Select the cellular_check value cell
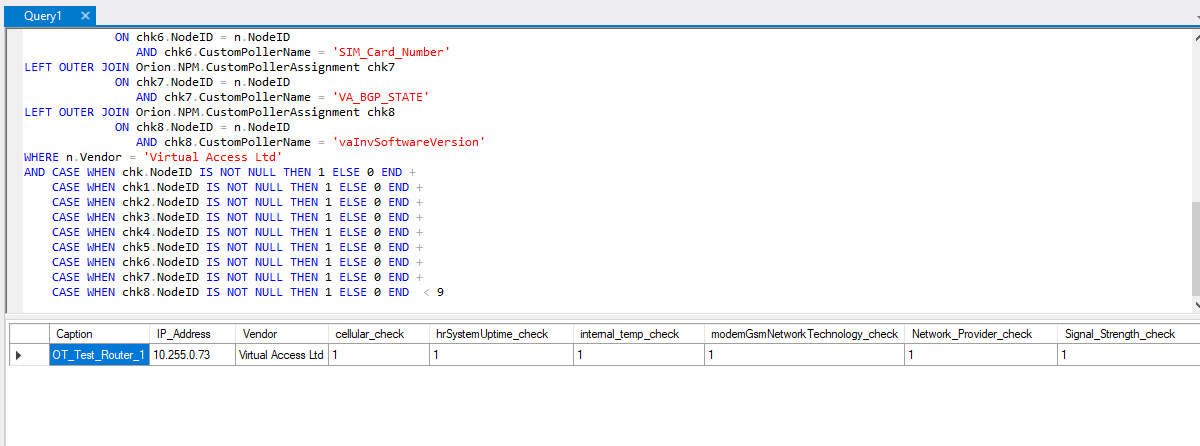This screenshot has height=446, width=1200. 379,354
